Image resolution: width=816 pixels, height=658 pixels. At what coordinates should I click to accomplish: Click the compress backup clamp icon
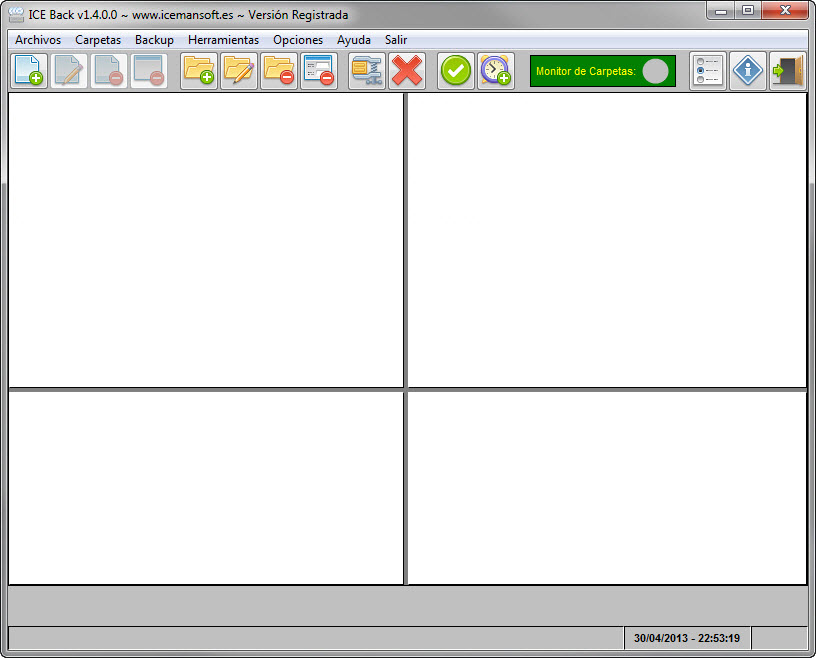[x=367, y=71]
